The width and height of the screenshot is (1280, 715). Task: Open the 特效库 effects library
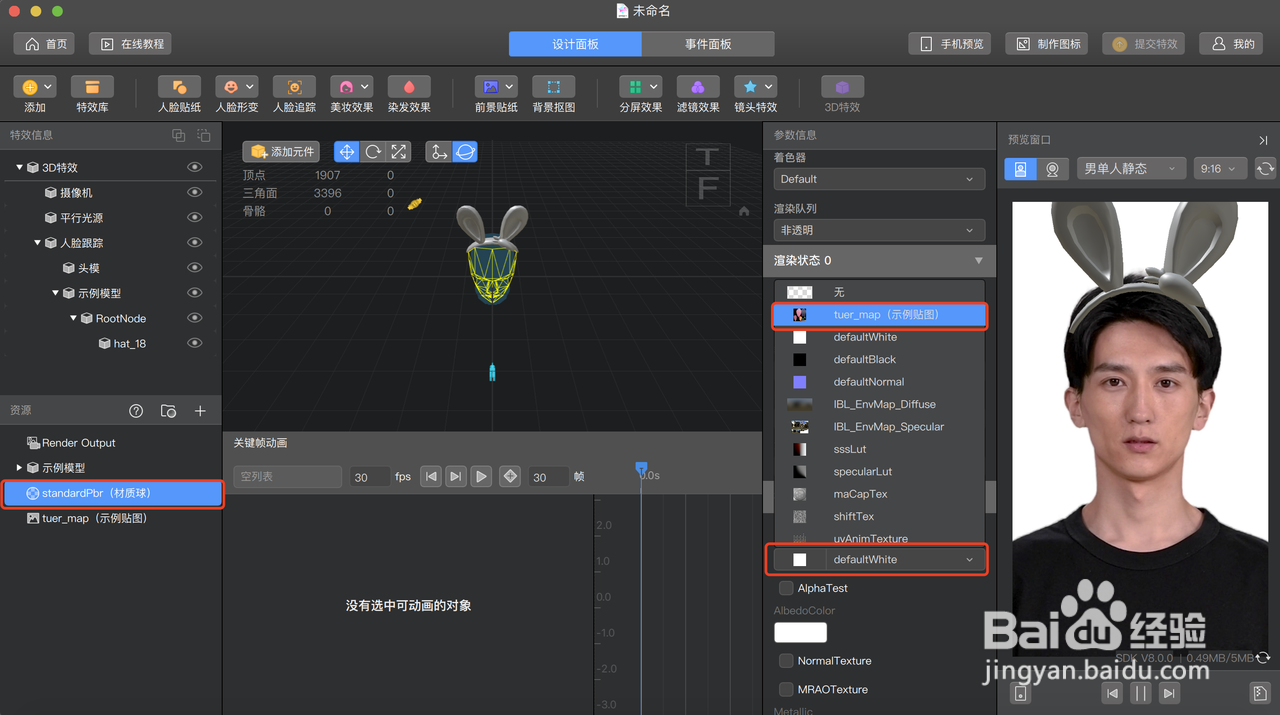(92, 87)
